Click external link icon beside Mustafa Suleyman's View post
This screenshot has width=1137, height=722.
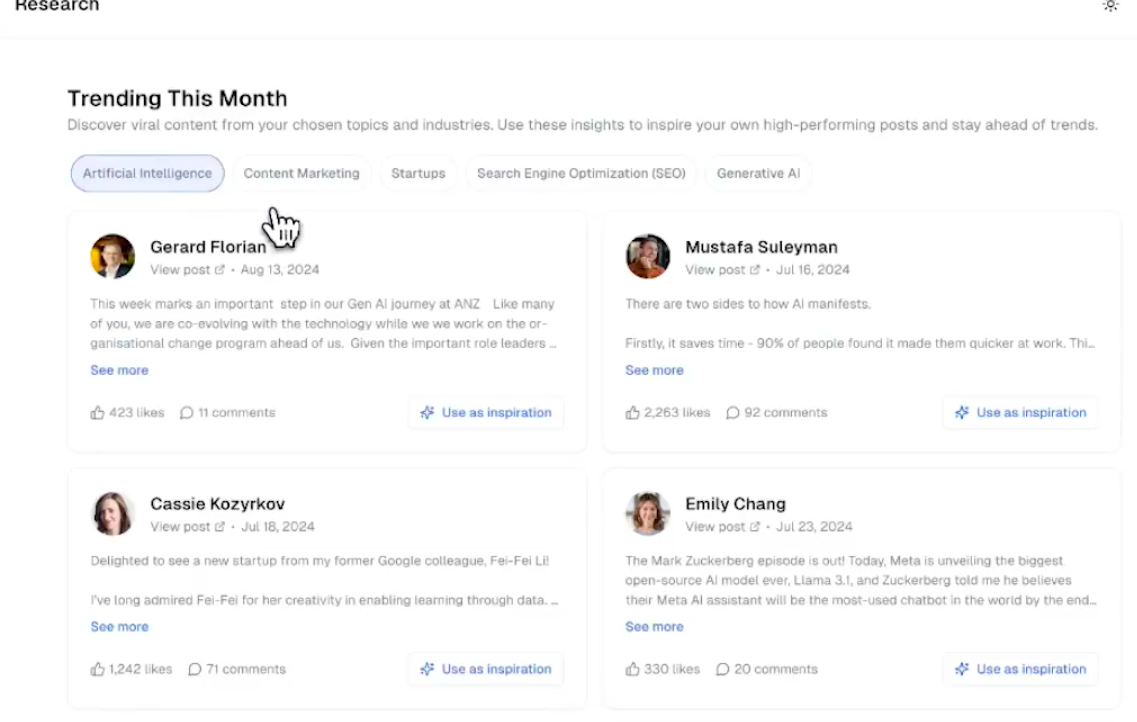755,270
